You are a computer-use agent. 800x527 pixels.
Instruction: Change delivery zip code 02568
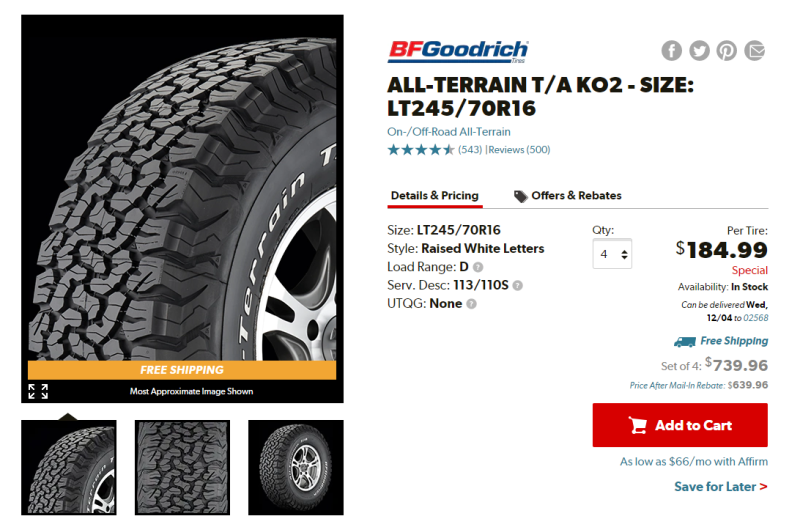point(756,318)
